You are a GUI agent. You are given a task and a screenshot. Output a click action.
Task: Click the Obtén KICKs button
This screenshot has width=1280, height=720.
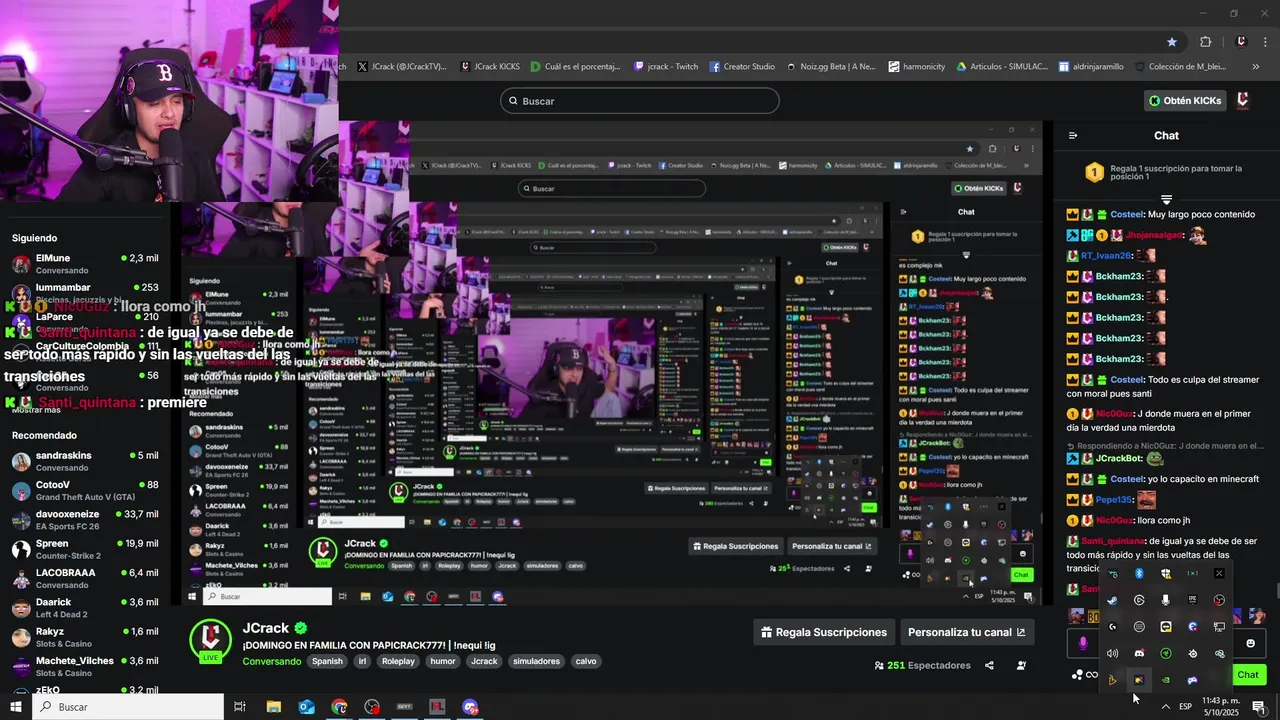click(1185, 100)
